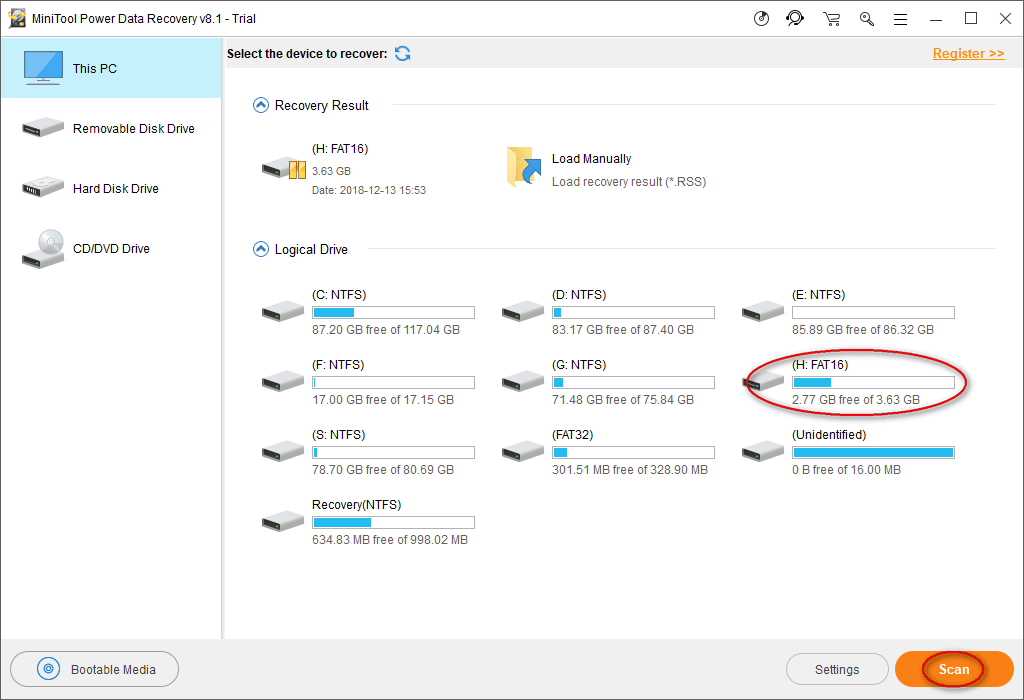This screenshot has width=1024, height=700.
Task: Click the '(G: NTFS)' drive label
Action: 579,365
